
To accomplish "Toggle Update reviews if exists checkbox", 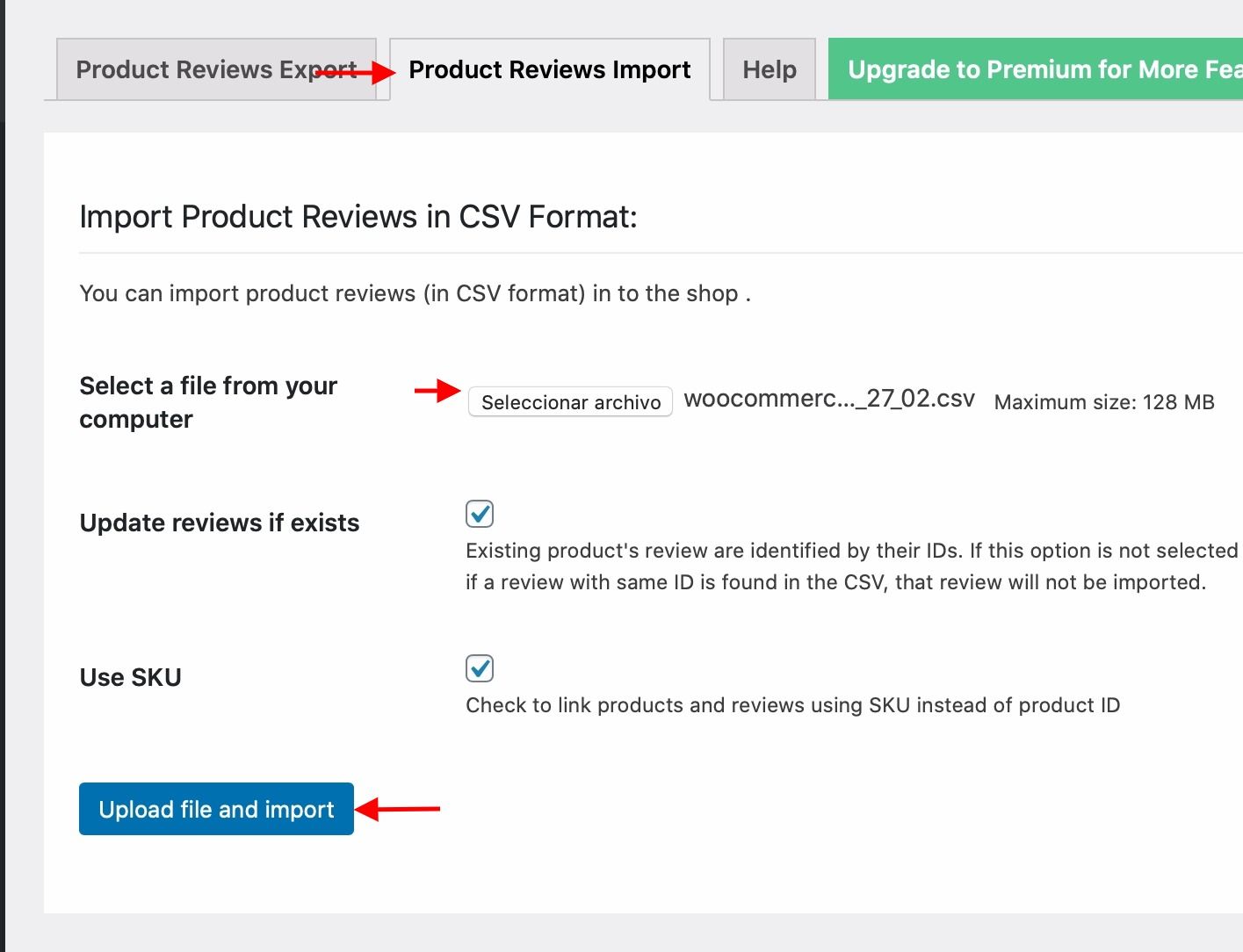I will pyautogui.click(x=480, y=514).
